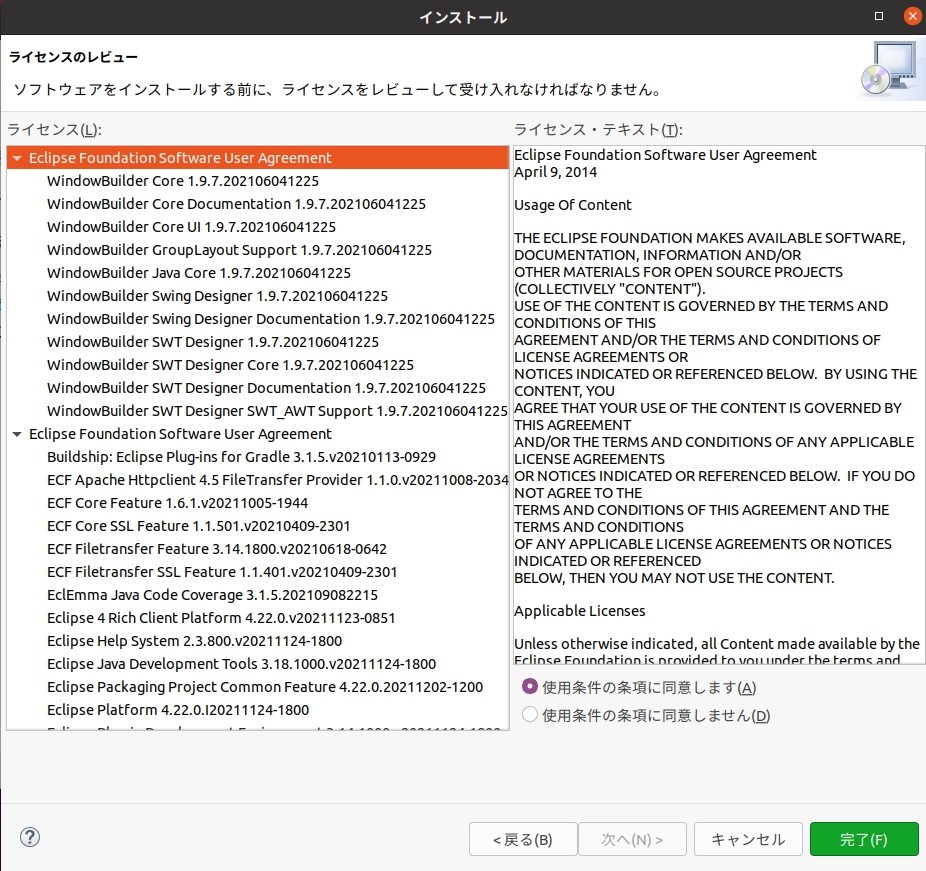
Task: Select the accept license terms radio button
Action: (530, 687)
